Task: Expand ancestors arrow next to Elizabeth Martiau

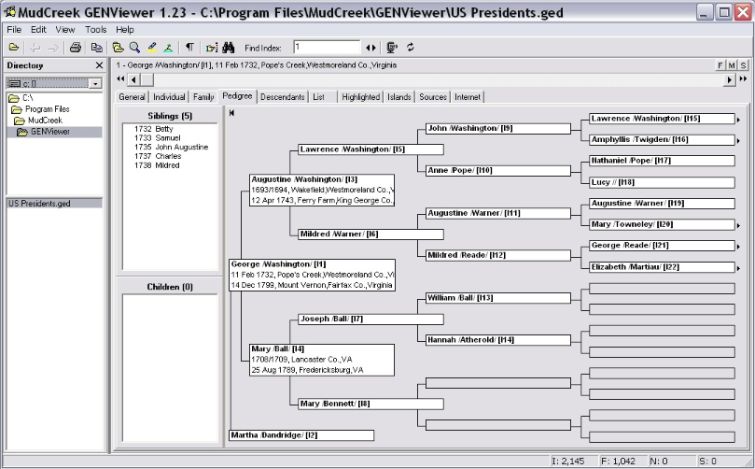Action: pos(739,268)
